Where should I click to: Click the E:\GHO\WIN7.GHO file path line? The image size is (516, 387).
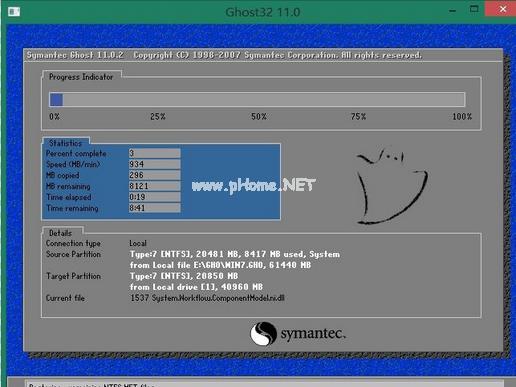220,265
